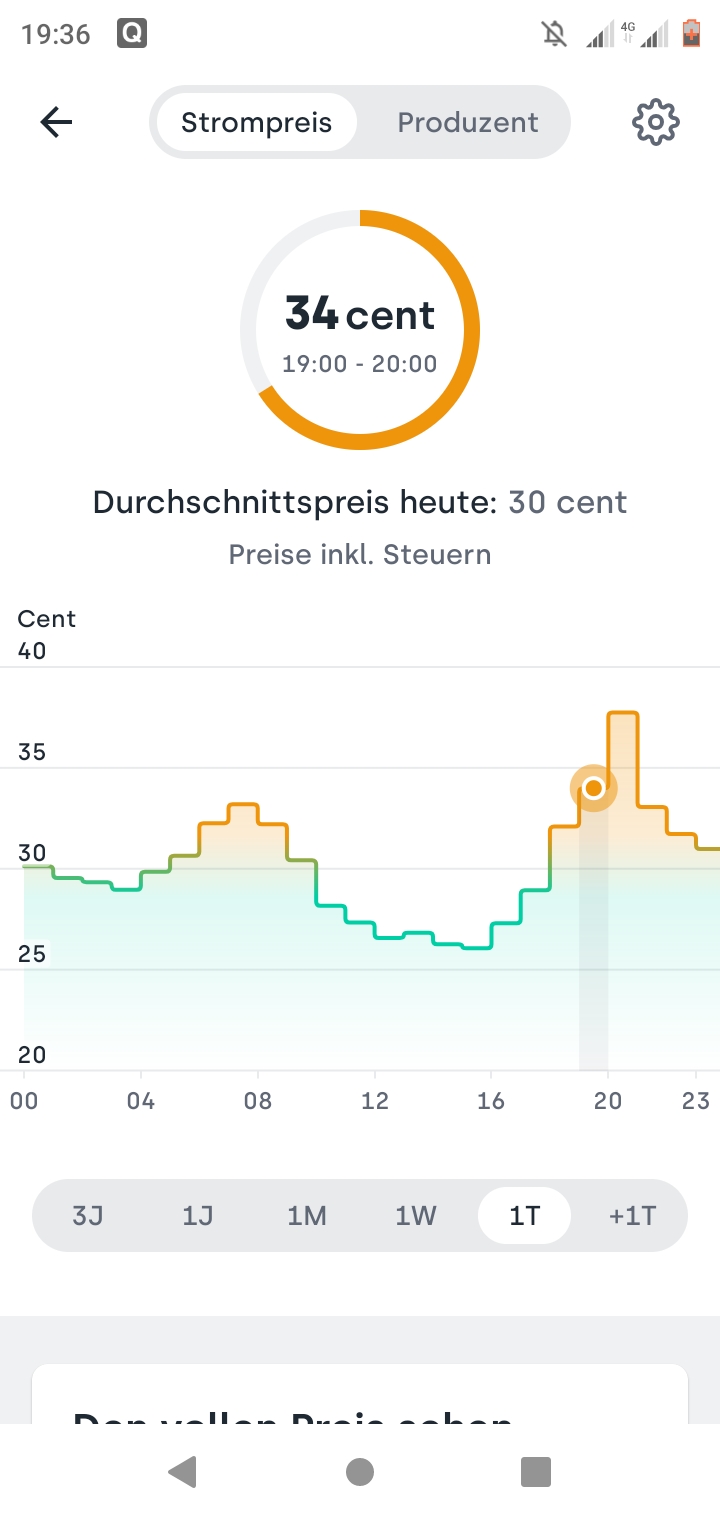The image size is (720, 1520).
Task: Show tomorrow's prices with +1T
Action: click(632, 1216)
